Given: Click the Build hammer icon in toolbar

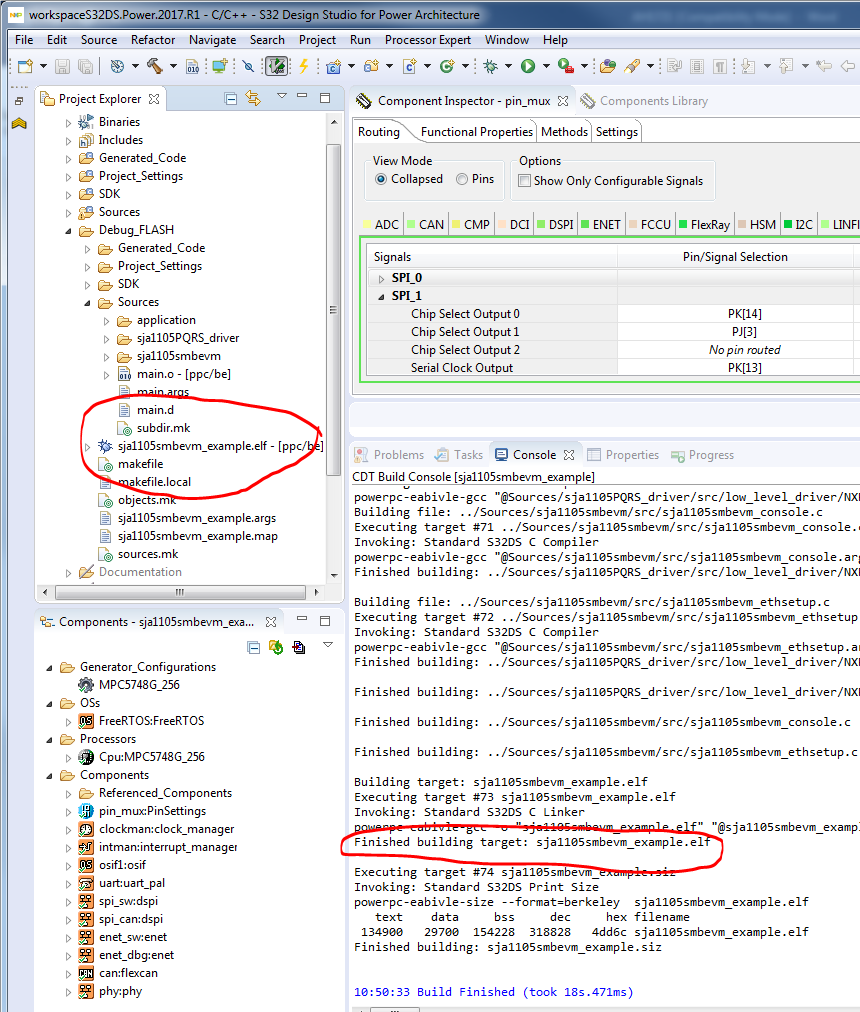Looking at the screenshot, I should click(155, 66).
